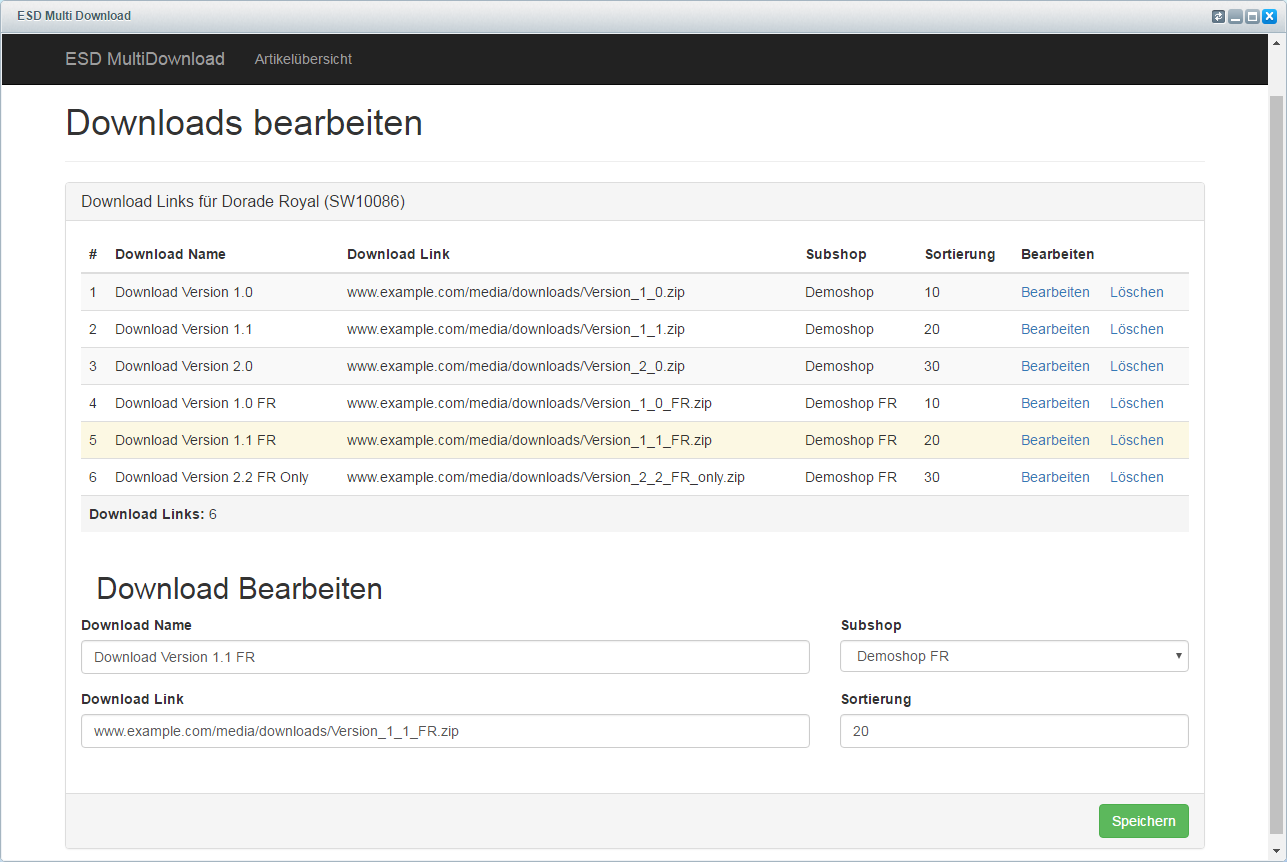Image resolution: width=1287 pixels, height=862 pixels.
Task: Edit row Download Version 2.2 FR Only via Bearbeiten
Action: tap(1055, 477)
